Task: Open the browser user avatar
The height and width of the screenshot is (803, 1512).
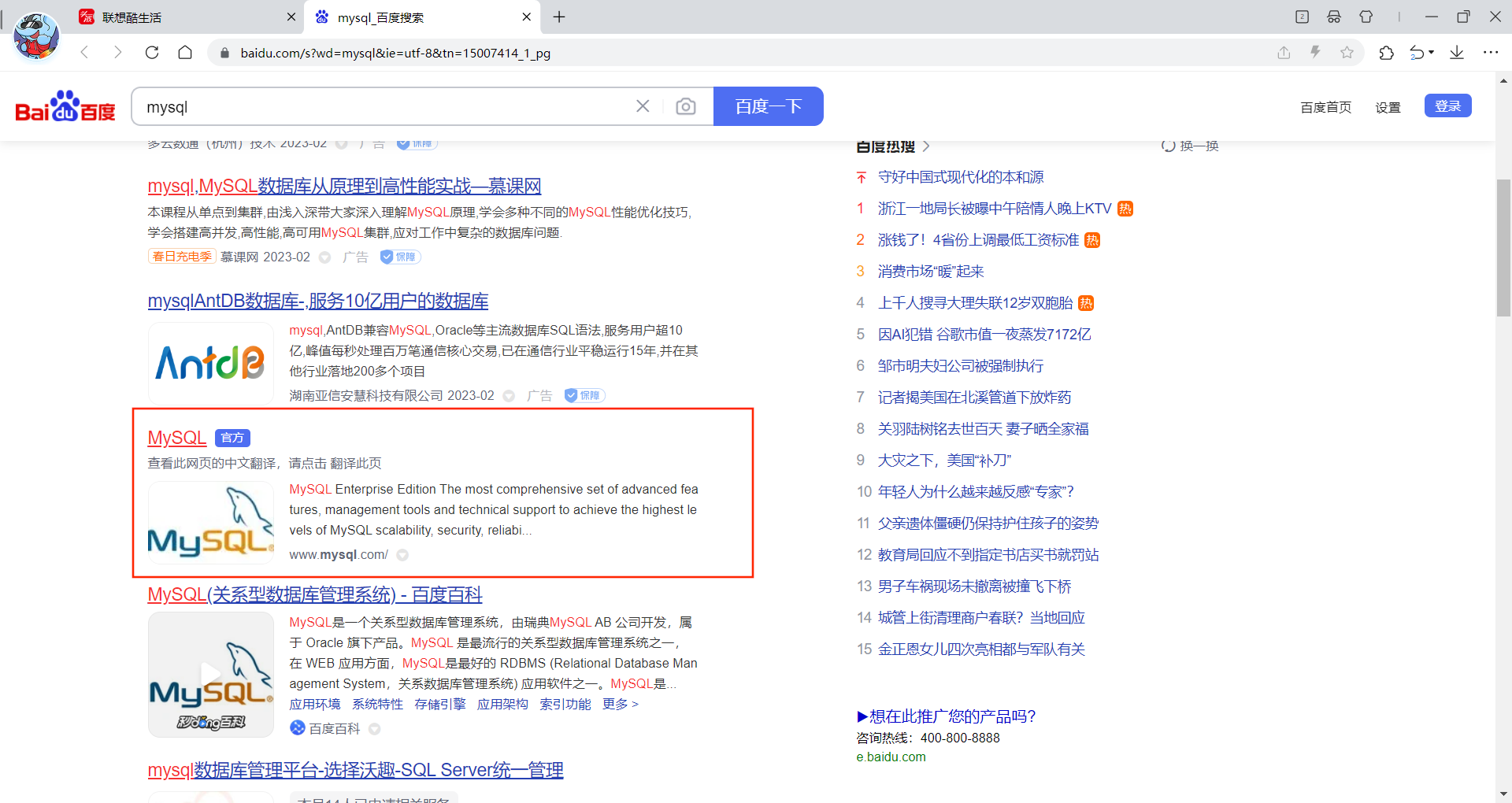Action: point(36,35)
